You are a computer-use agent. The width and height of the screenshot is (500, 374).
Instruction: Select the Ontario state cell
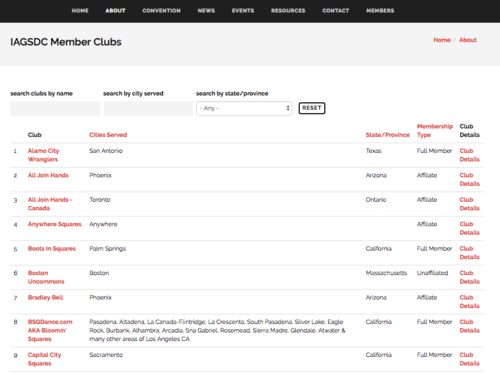coord(376,200)
